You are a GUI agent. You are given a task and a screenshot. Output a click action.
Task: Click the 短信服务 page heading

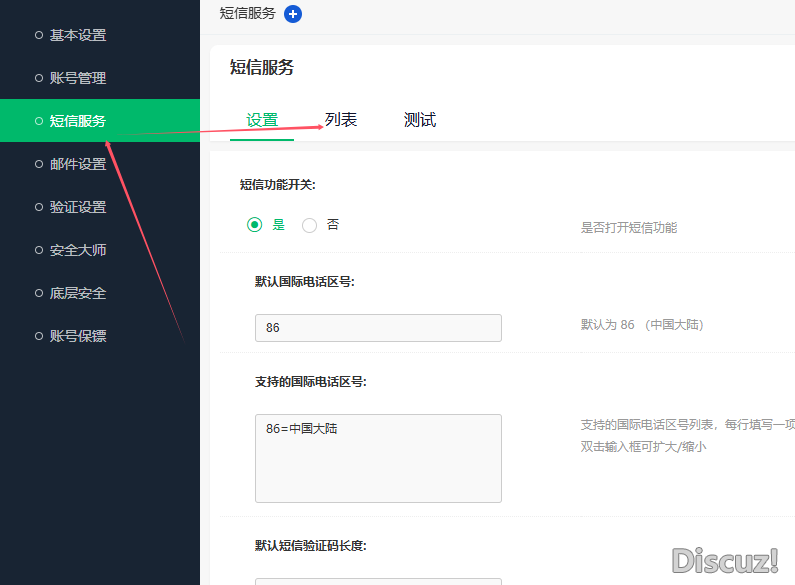[x=262, y=67]
